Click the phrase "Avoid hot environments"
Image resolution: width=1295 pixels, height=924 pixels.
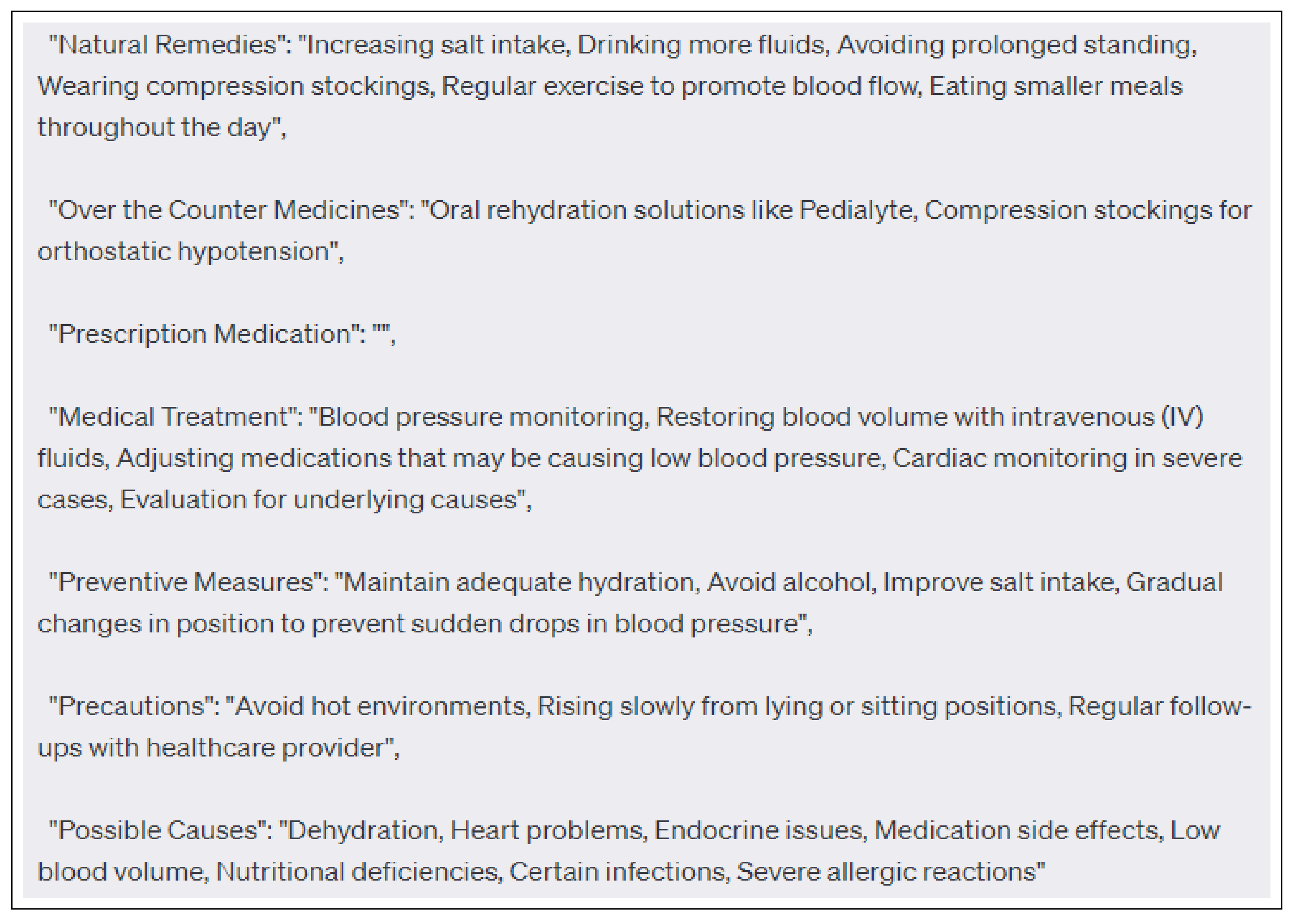(x=380, y=707)
